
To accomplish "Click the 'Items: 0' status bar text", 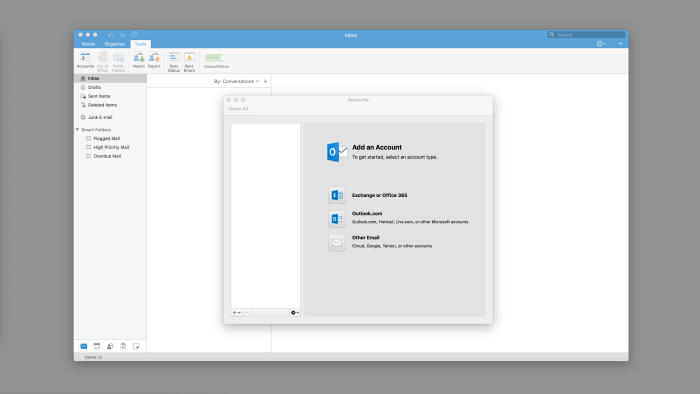I will coord(93,357).
